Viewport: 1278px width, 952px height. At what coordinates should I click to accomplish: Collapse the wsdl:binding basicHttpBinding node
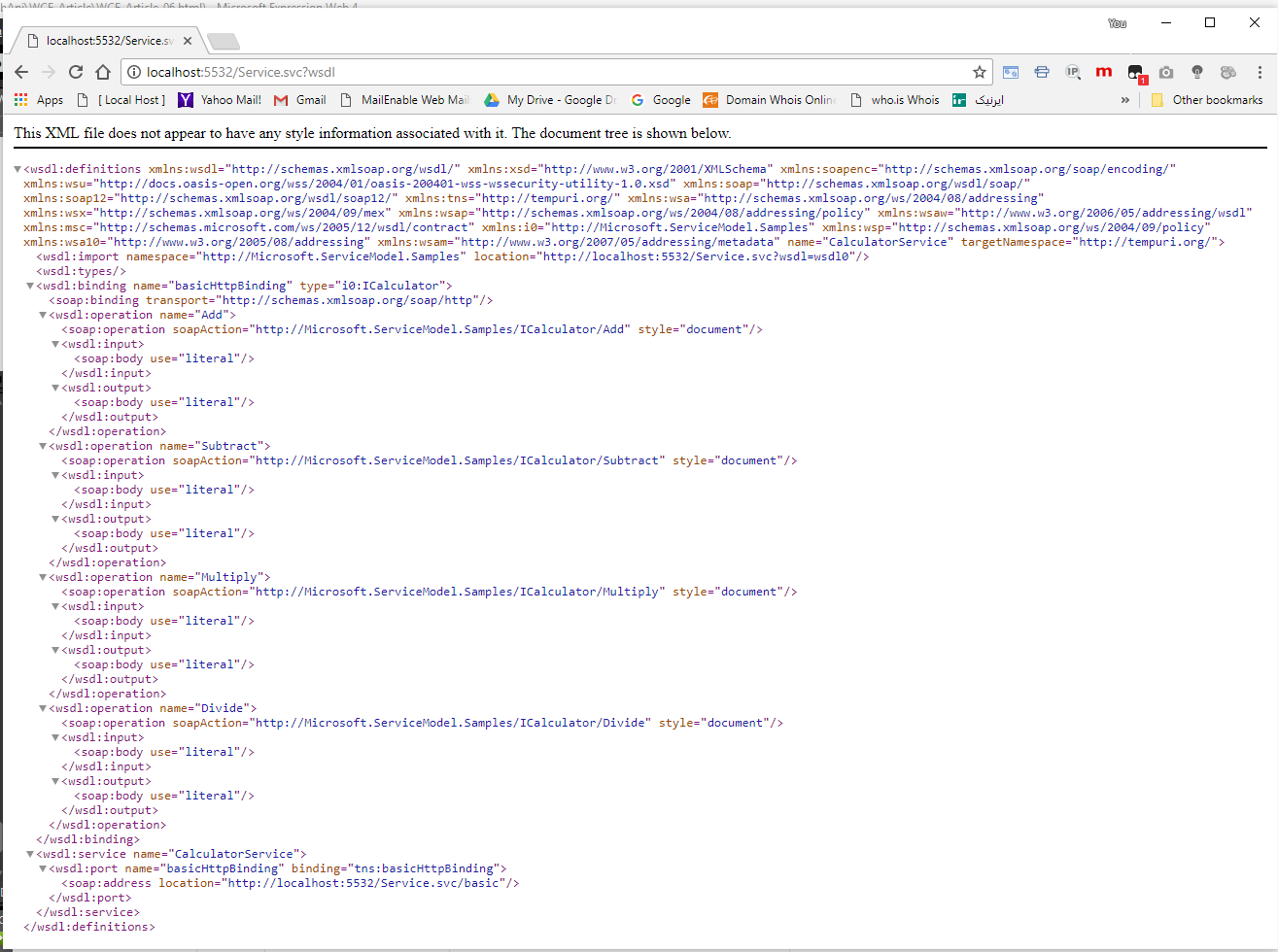click(x=30, y=285)
